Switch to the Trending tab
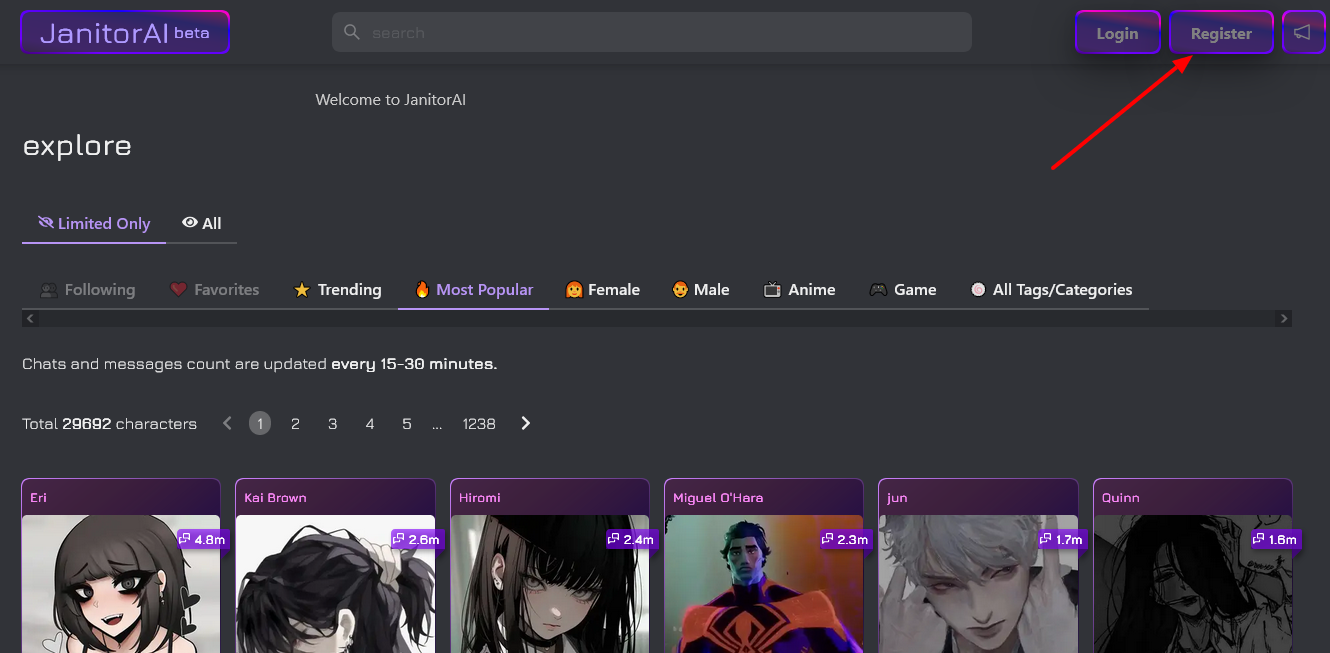The height and width of the screenshot is (653, 1330). [337, 290]
